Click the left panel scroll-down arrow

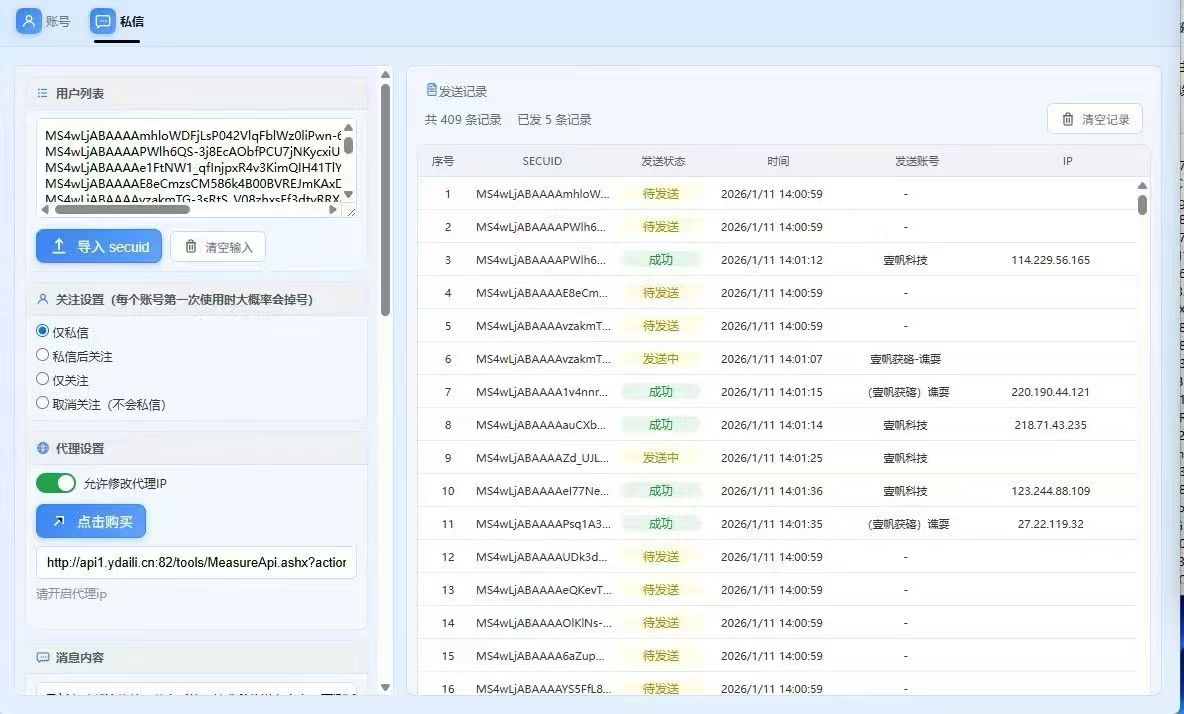(x=386, y=688)
